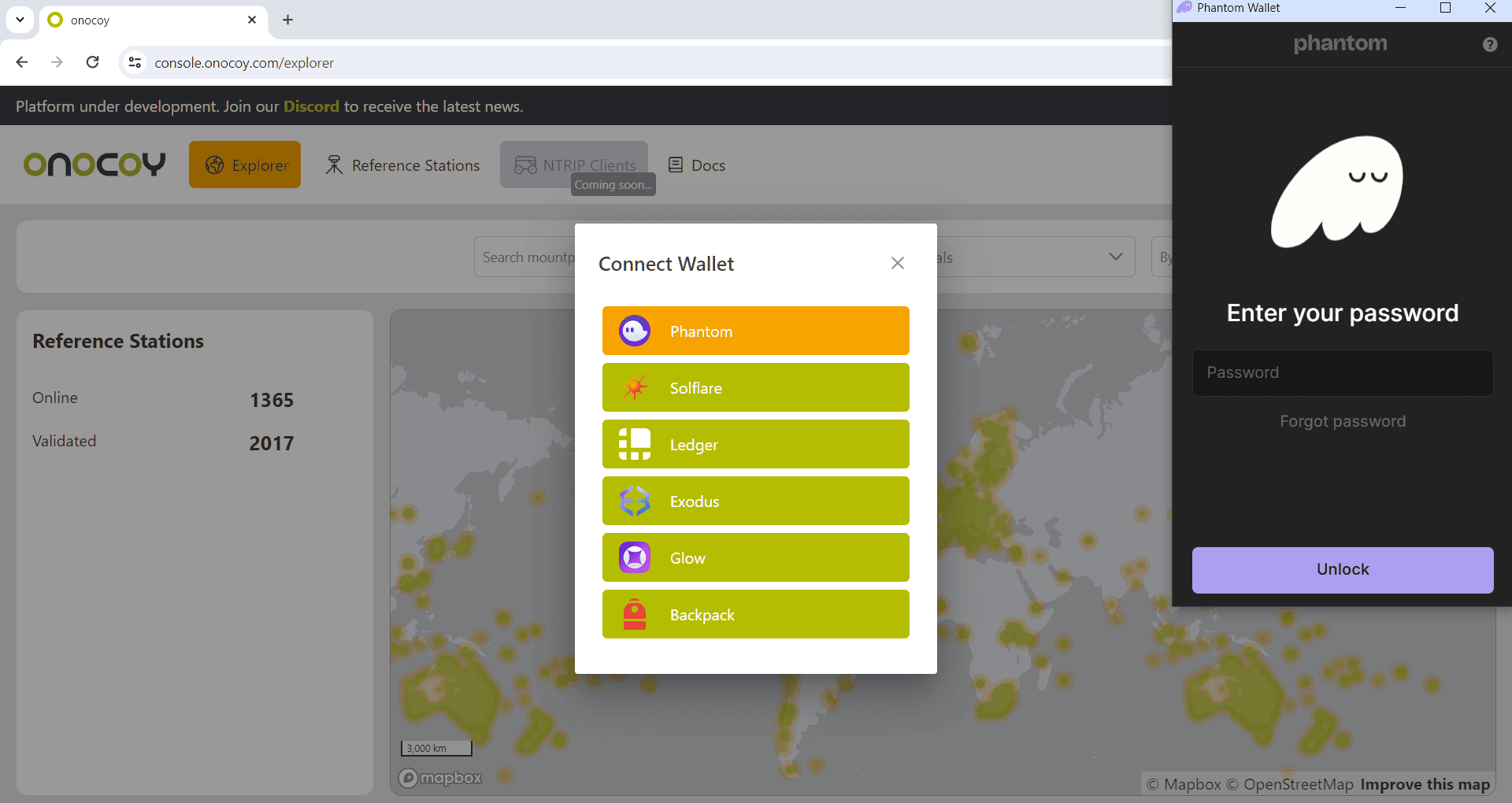The width and height of the screenshot is (1512, 803).
Task: Click the Phantom Wallet title bar icon
Action: click(x=1184, y=8)
